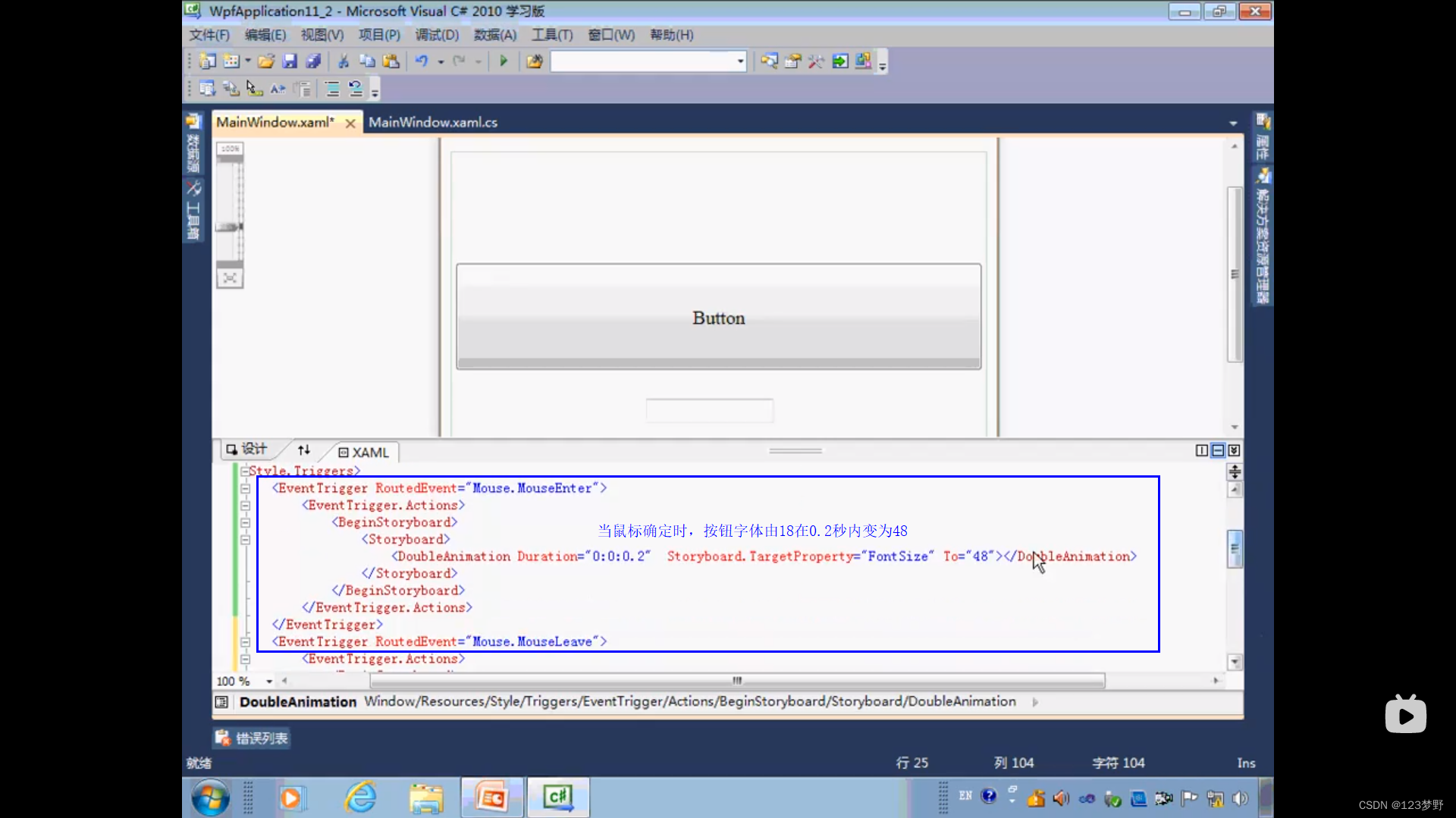The height and width of the screenshot is (818, 1456).
Task: Switch to the XAML view tab
Action: pyautogui.click(x=364, y=453)
